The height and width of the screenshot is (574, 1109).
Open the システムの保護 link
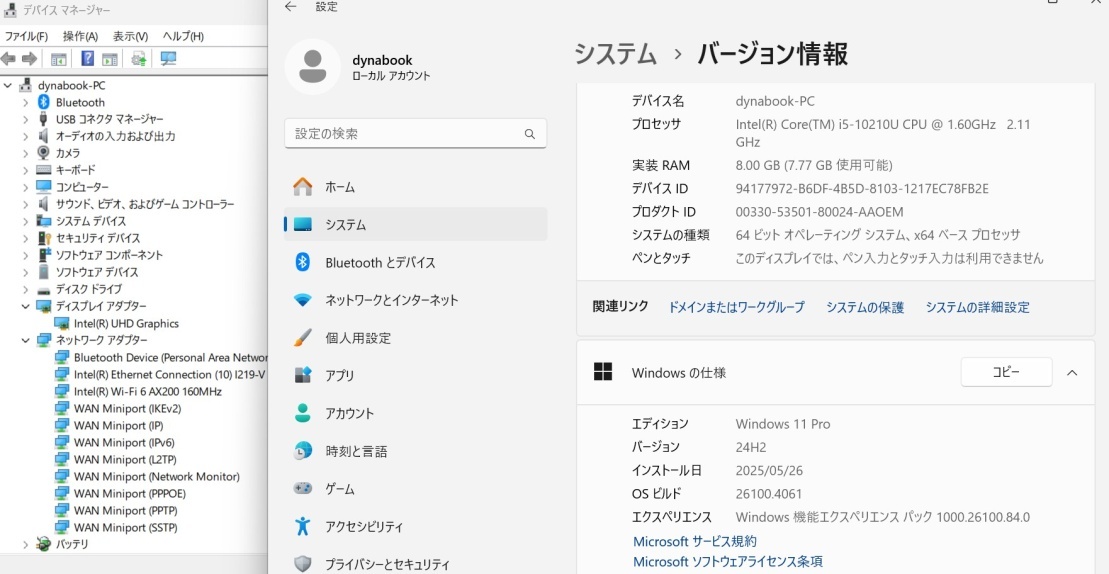pos(865,308)
